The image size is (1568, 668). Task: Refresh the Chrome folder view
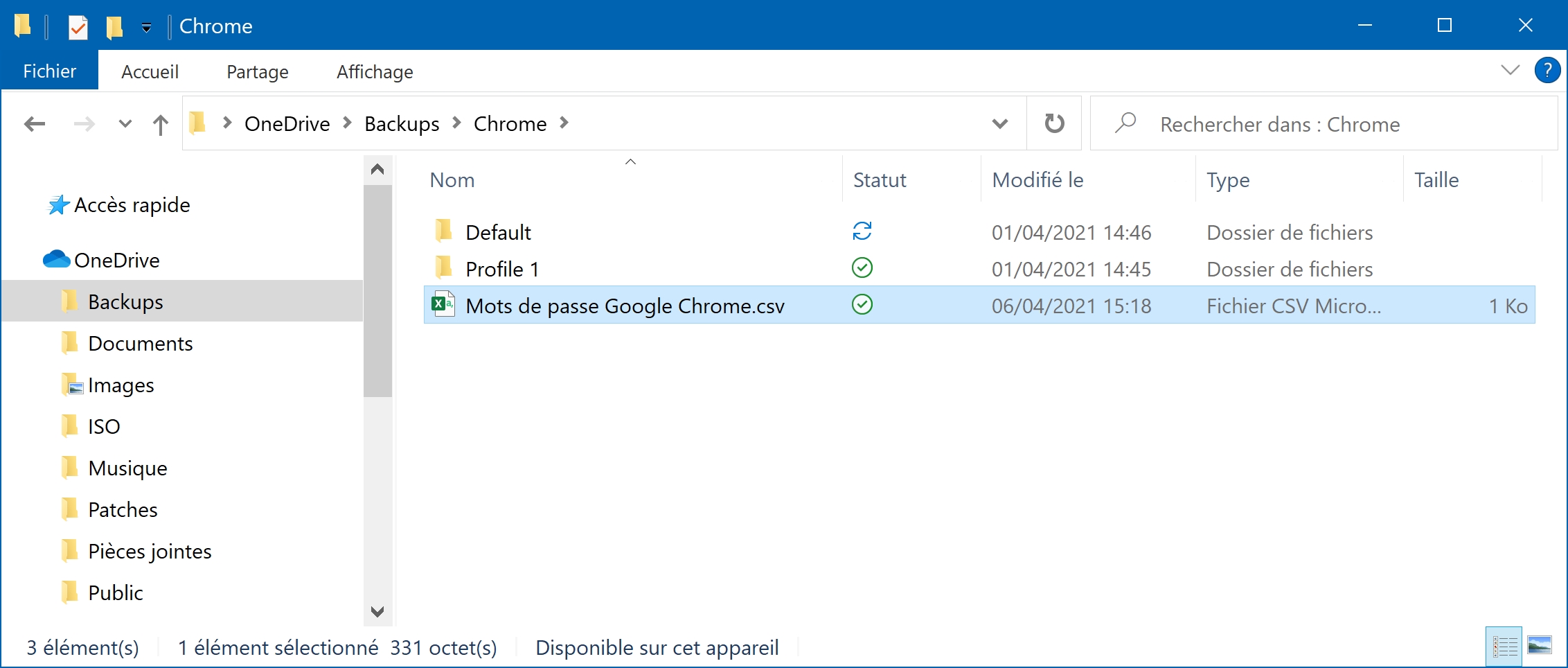1054,123
